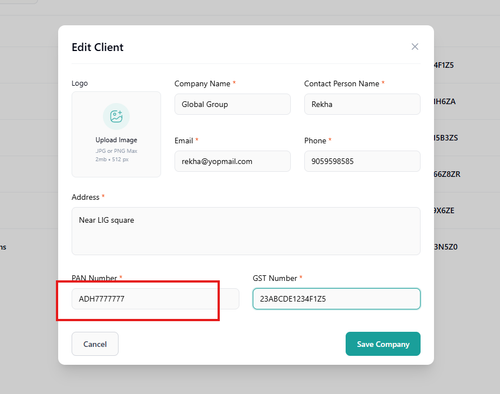The image size is (500, 394).
Task: Click the PAN Number field
Action: (x=155, y=299)
